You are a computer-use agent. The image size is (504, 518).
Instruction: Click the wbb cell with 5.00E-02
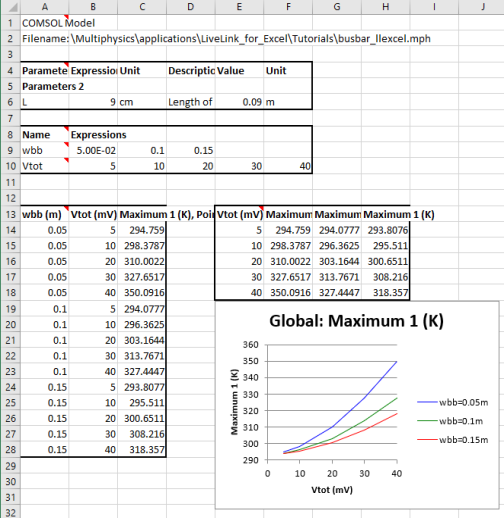pyautogui.click(x=93, y=150)
